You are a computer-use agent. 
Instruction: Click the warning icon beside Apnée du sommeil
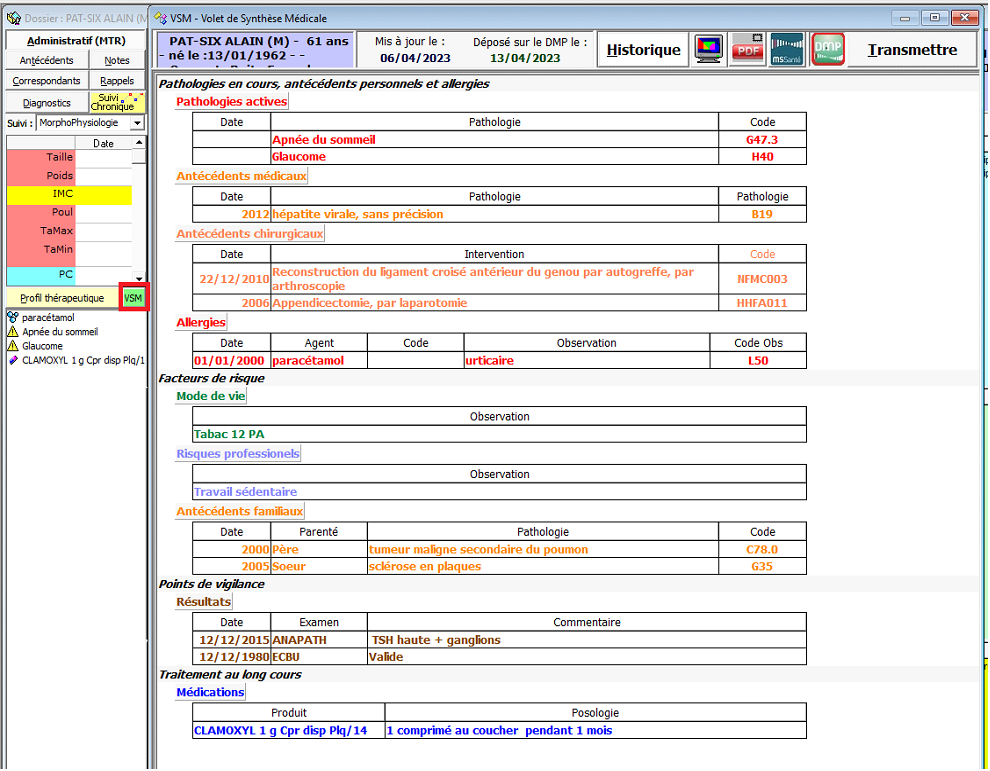[13, 332]
